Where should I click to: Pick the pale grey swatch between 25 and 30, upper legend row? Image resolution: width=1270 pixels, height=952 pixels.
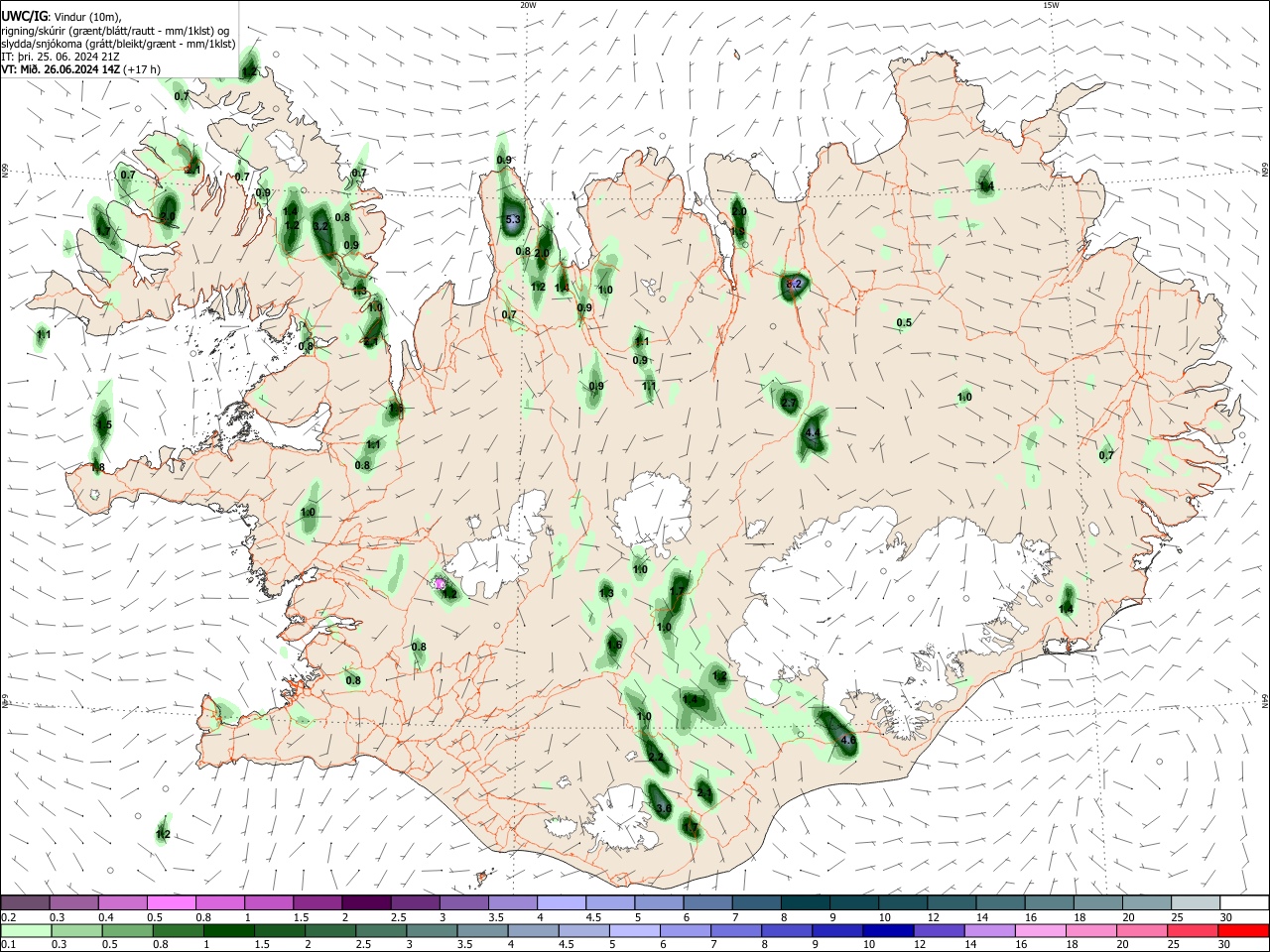point(1195,902)
